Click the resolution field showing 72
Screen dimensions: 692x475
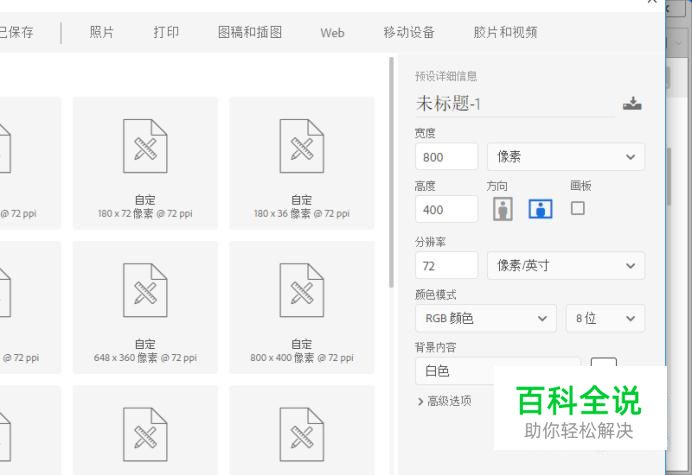point(446,265)
